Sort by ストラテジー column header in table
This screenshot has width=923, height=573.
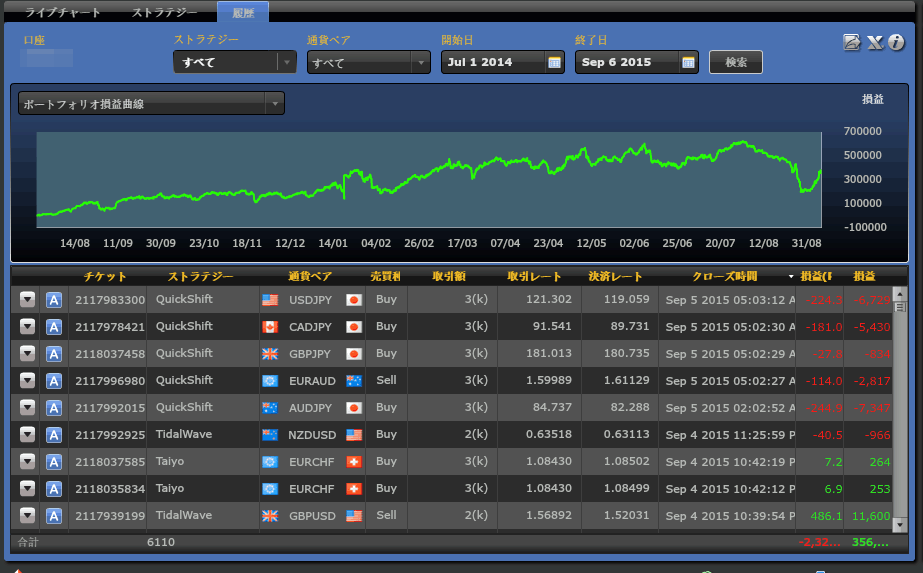[x=200, y=276]
